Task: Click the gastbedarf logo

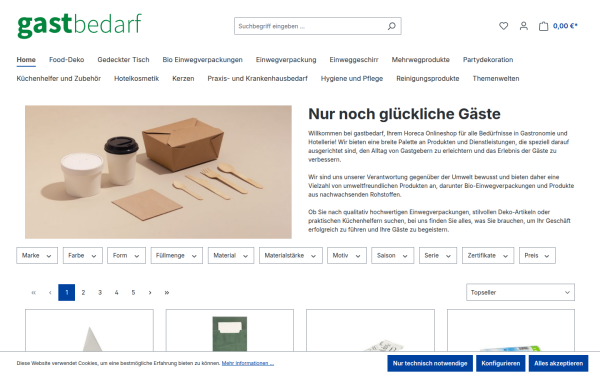Action: [79, 25]
